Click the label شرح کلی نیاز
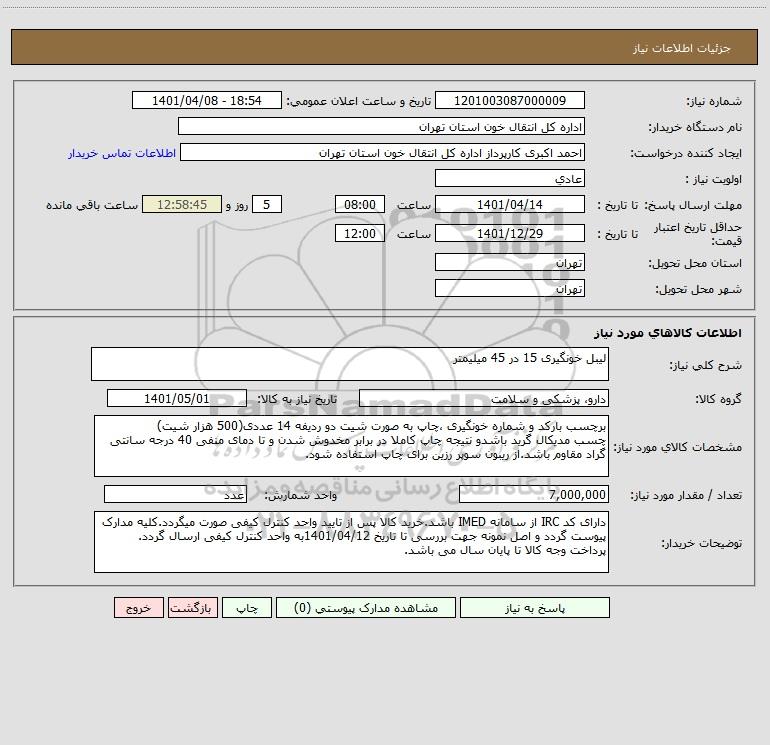The image size is (770, 745). (706, 365)
